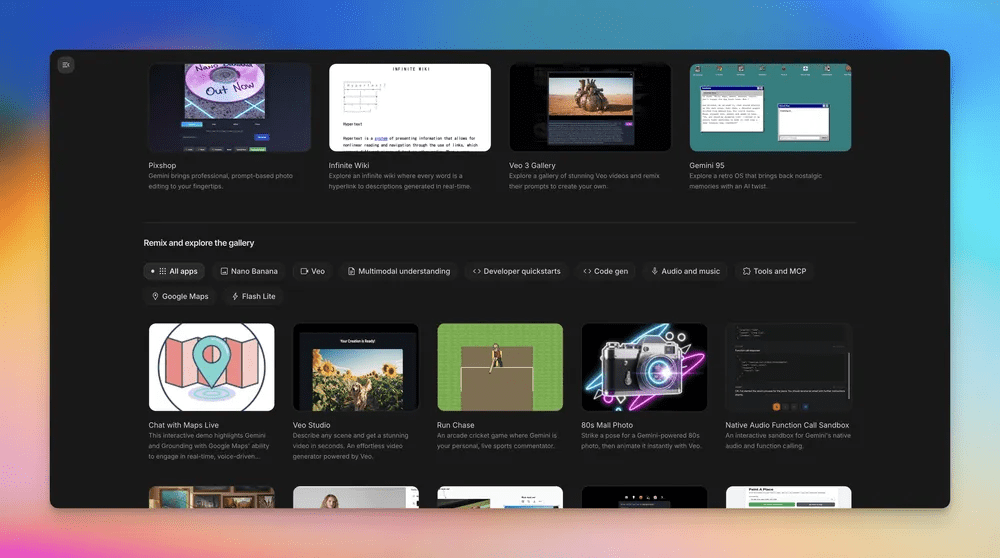Image resolution: width=1000 pixels, height=558 pixels.
Task: Filter gallery by Veo
Action: point(313,271)
